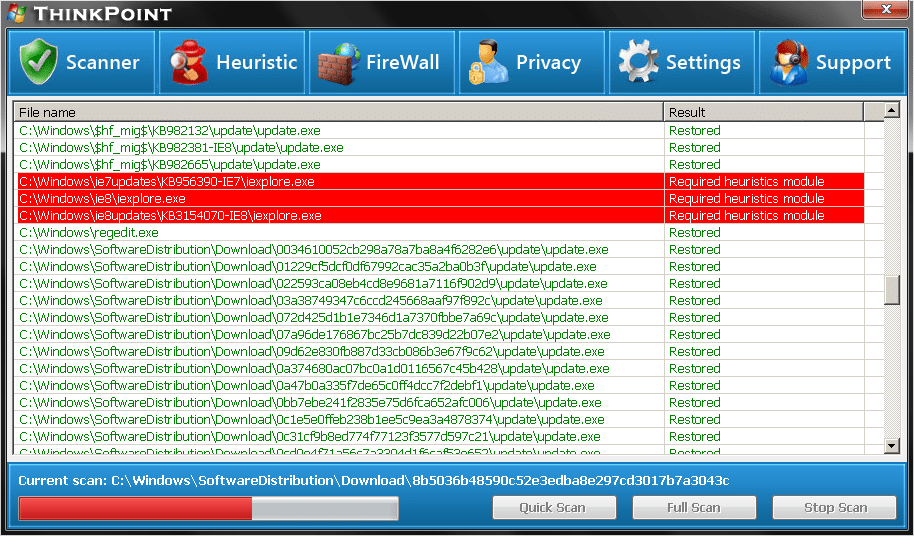Start a Full Scan
This screenshot has width=914, height=536.
coord(693,507)
